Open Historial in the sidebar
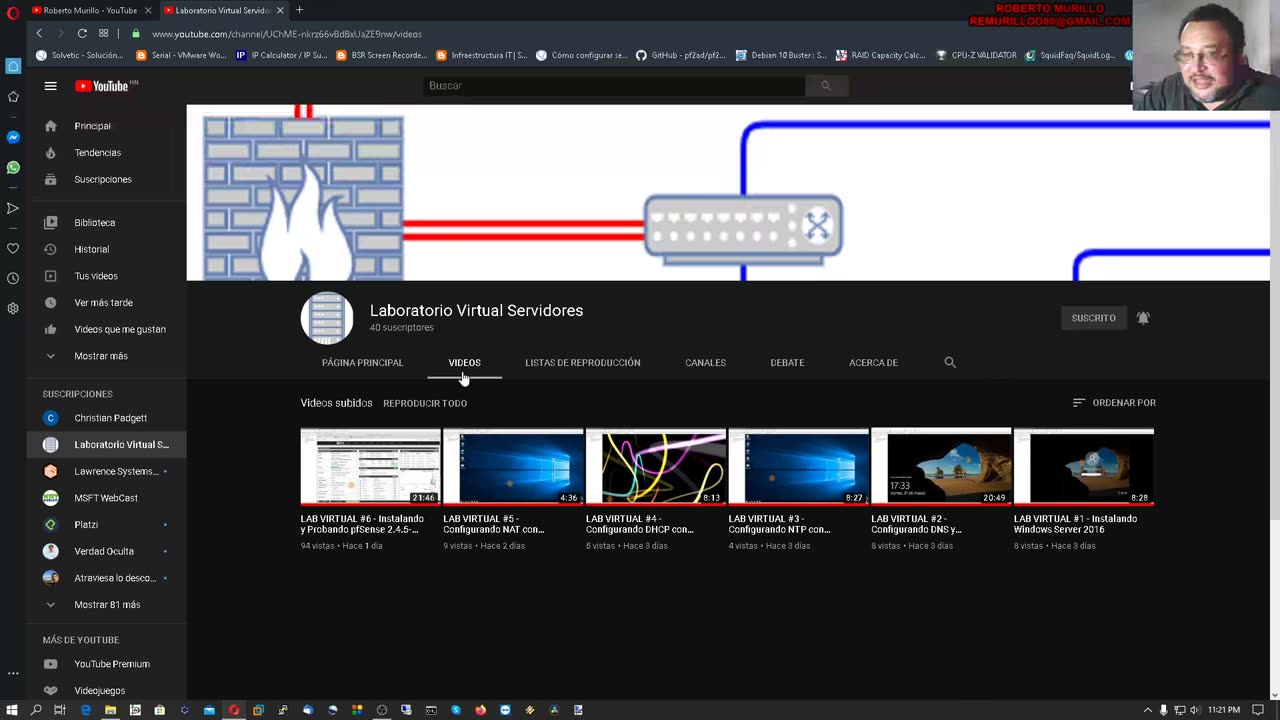Image resolution: width=1280 pixels, height=720 pixels. [106, 250]
